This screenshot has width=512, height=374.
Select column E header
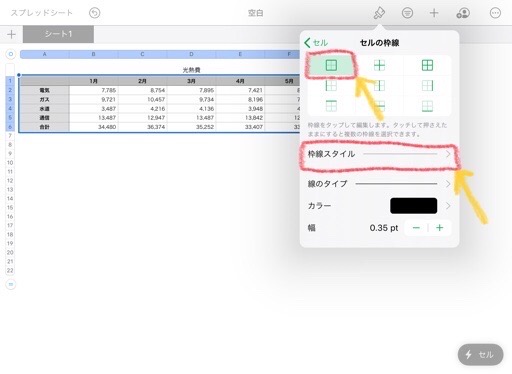click(240, 54)
